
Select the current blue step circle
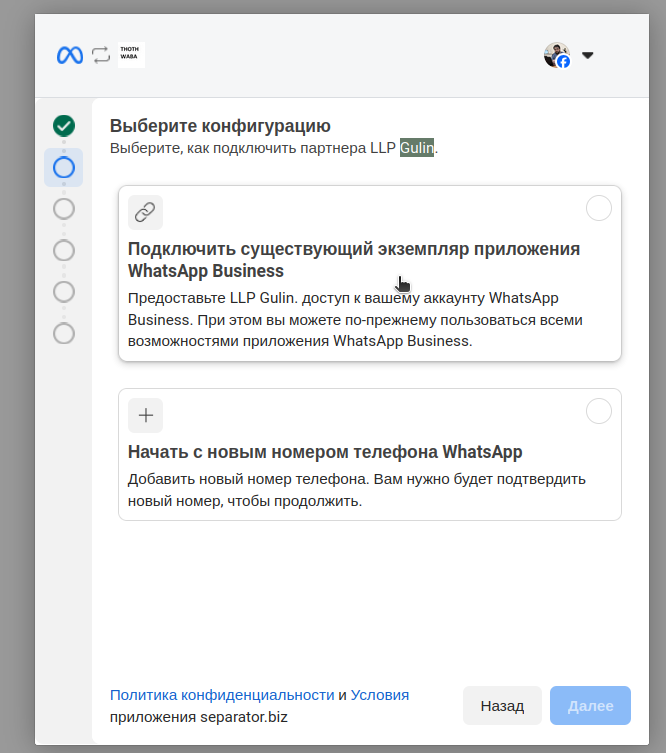click(x=64, y=168)
